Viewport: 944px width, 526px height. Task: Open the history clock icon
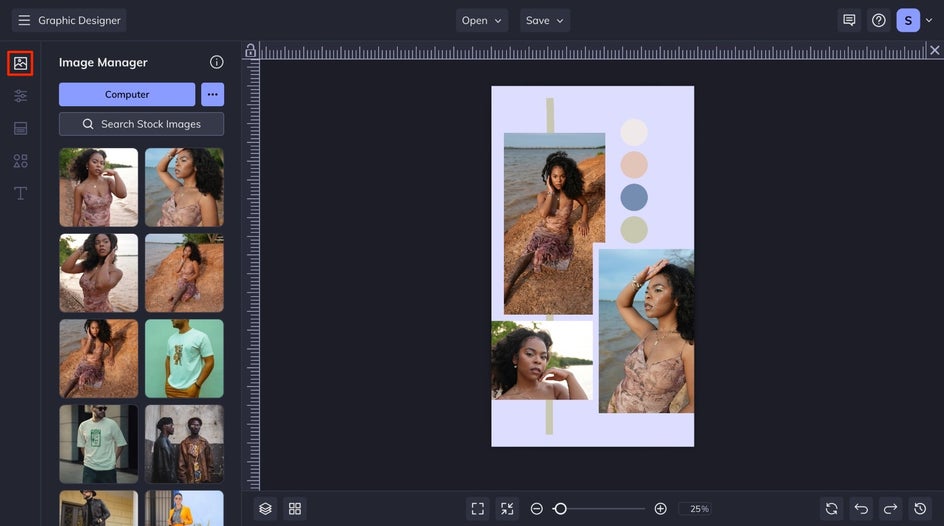click(x=920, y=509)
